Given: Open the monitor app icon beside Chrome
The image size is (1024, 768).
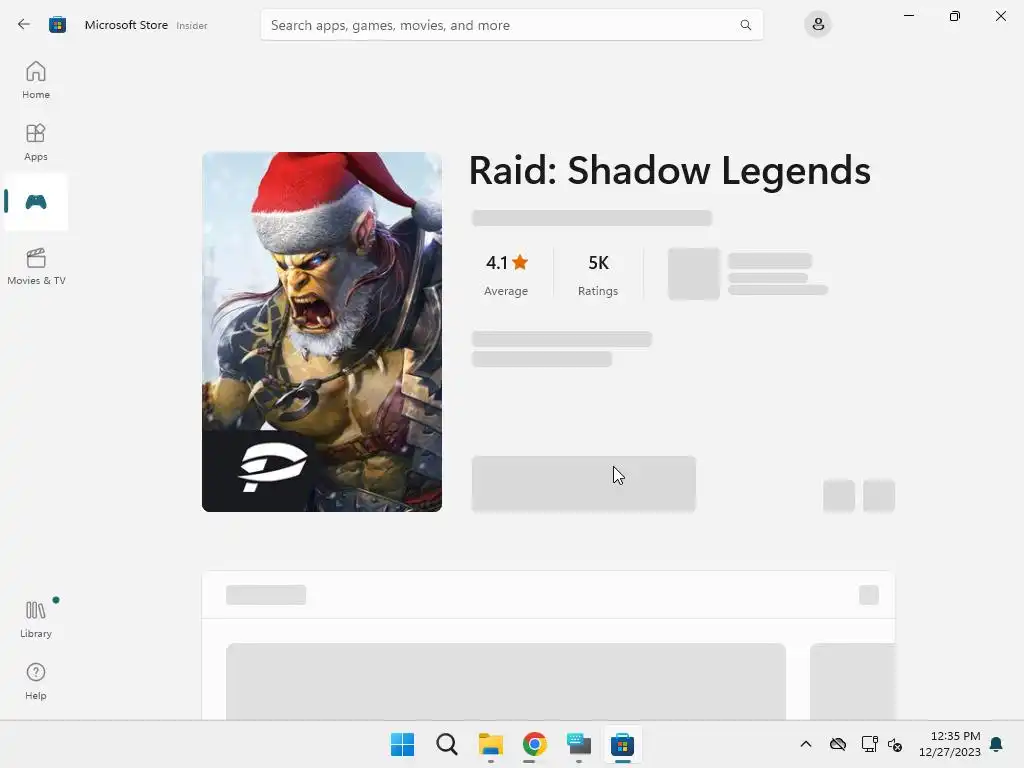Looking at the screenshot, I should [579, 744].
